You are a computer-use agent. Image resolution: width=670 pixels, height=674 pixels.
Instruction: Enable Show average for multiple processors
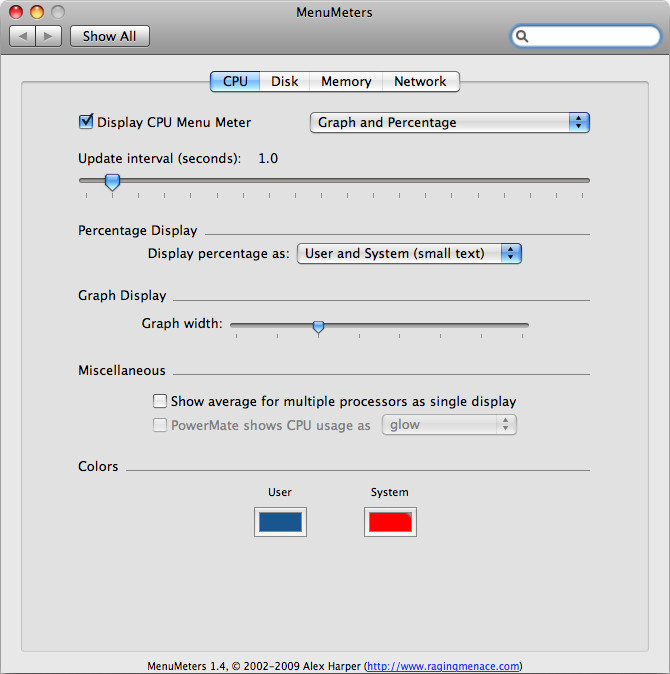[x=160, y=401]
